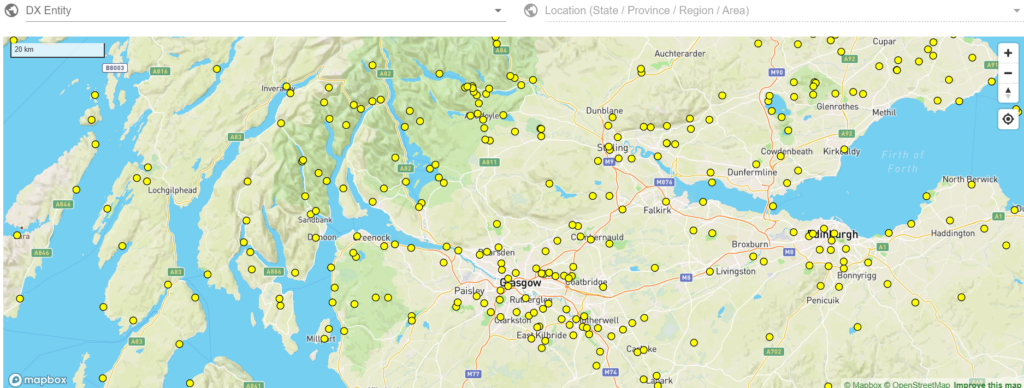Open the DX Entity dropdown field
This screenshot has height=388, width=1024.
[x=265, y=10]
